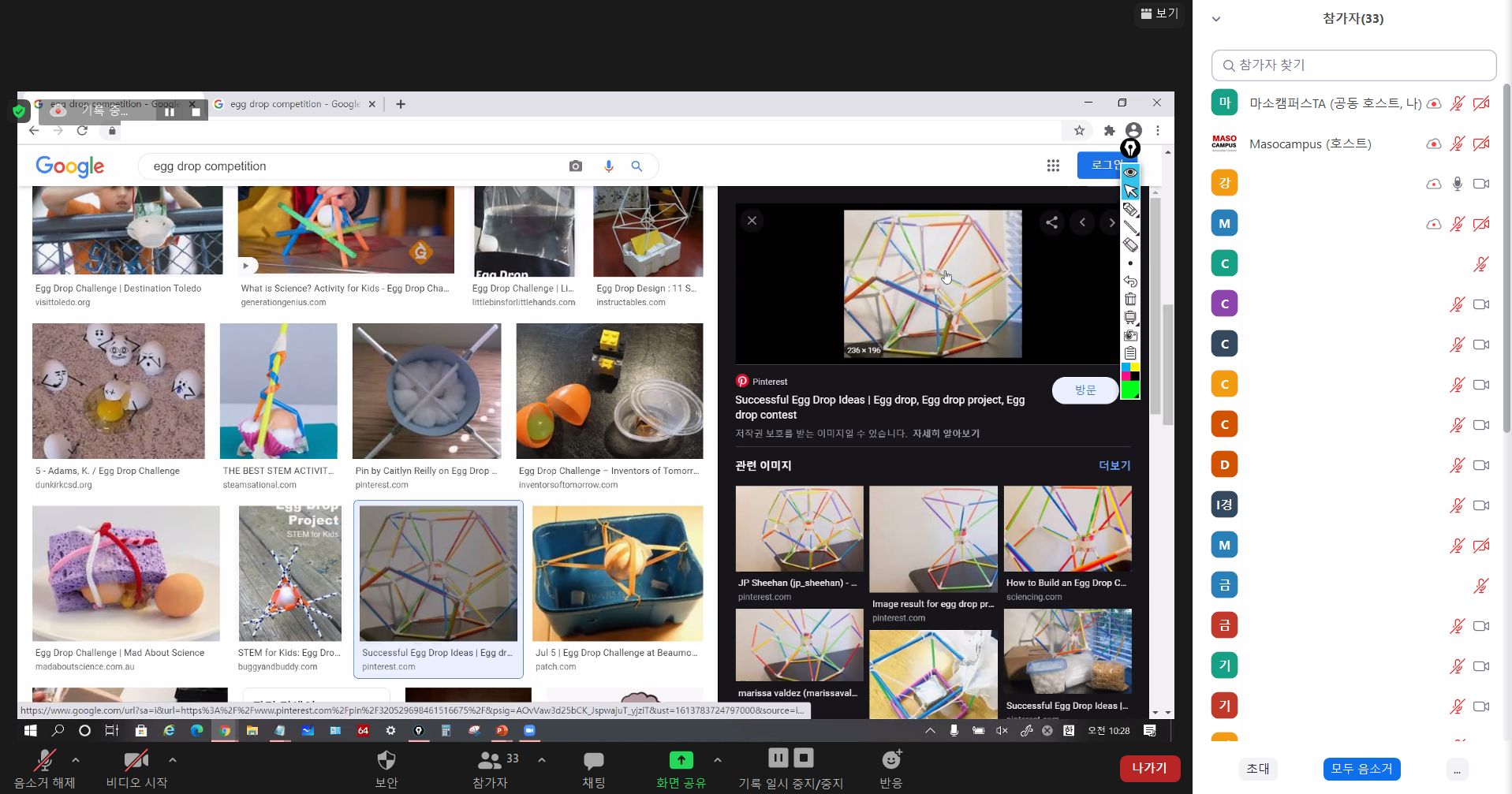Toggle the eye visibility icon in annotation toolbar
Screen dimensions: 1512x794
tap(1130, 172)
